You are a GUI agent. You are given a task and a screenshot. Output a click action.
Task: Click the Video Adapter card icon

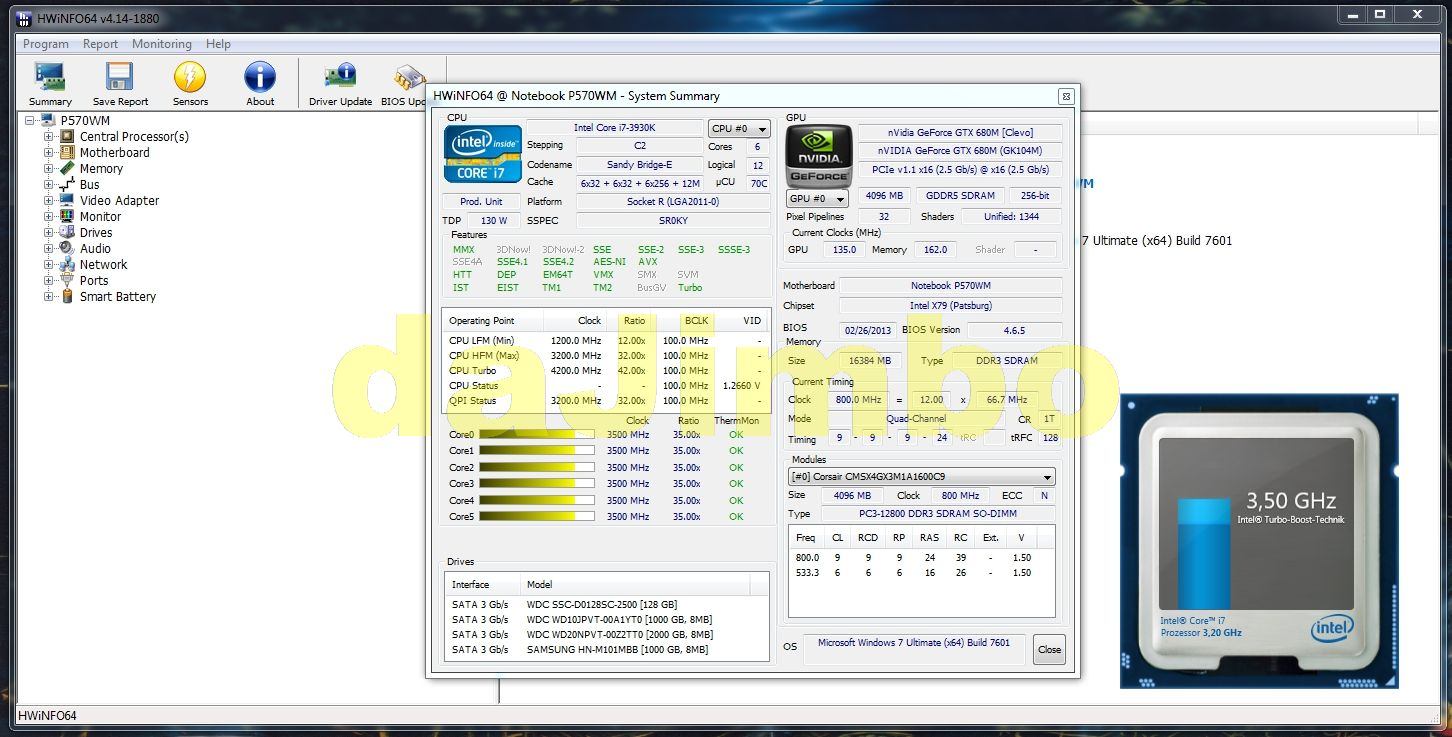point(67,201)
